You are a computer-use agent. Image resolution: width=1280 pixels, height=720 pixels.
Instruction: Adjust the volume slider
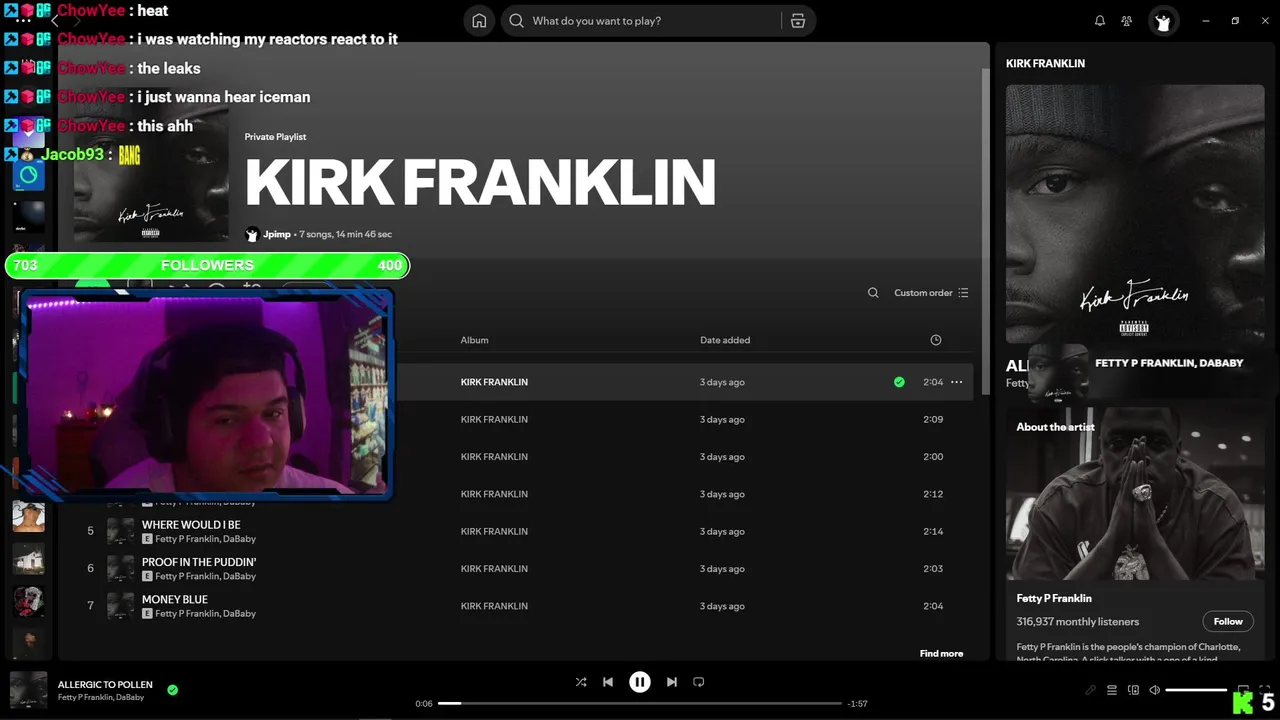[1196, 690]
